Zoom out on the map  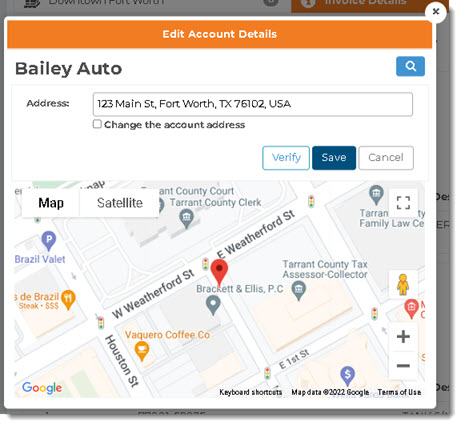click(x=403, y=366)
